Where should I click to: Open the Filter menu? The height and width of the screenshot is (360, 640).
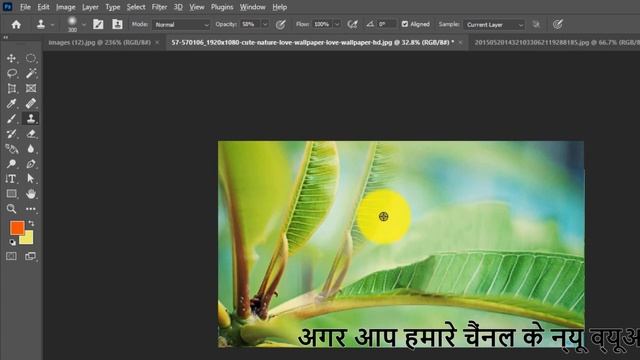pos(159,7)
